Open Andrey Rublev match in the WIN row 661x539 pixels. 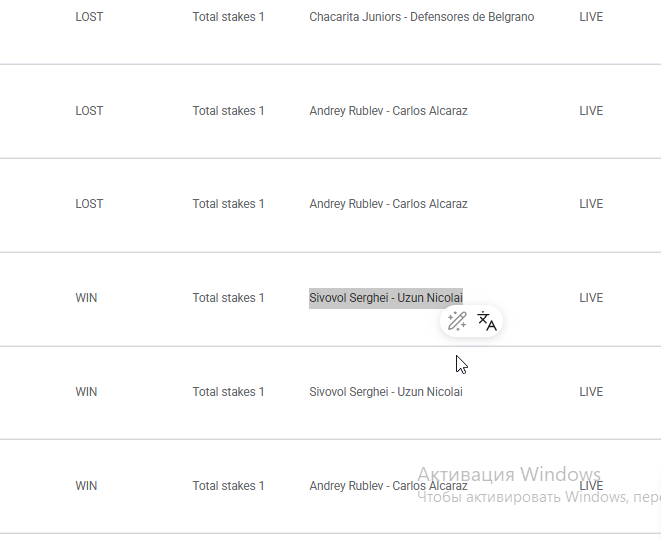pos(388,486)
